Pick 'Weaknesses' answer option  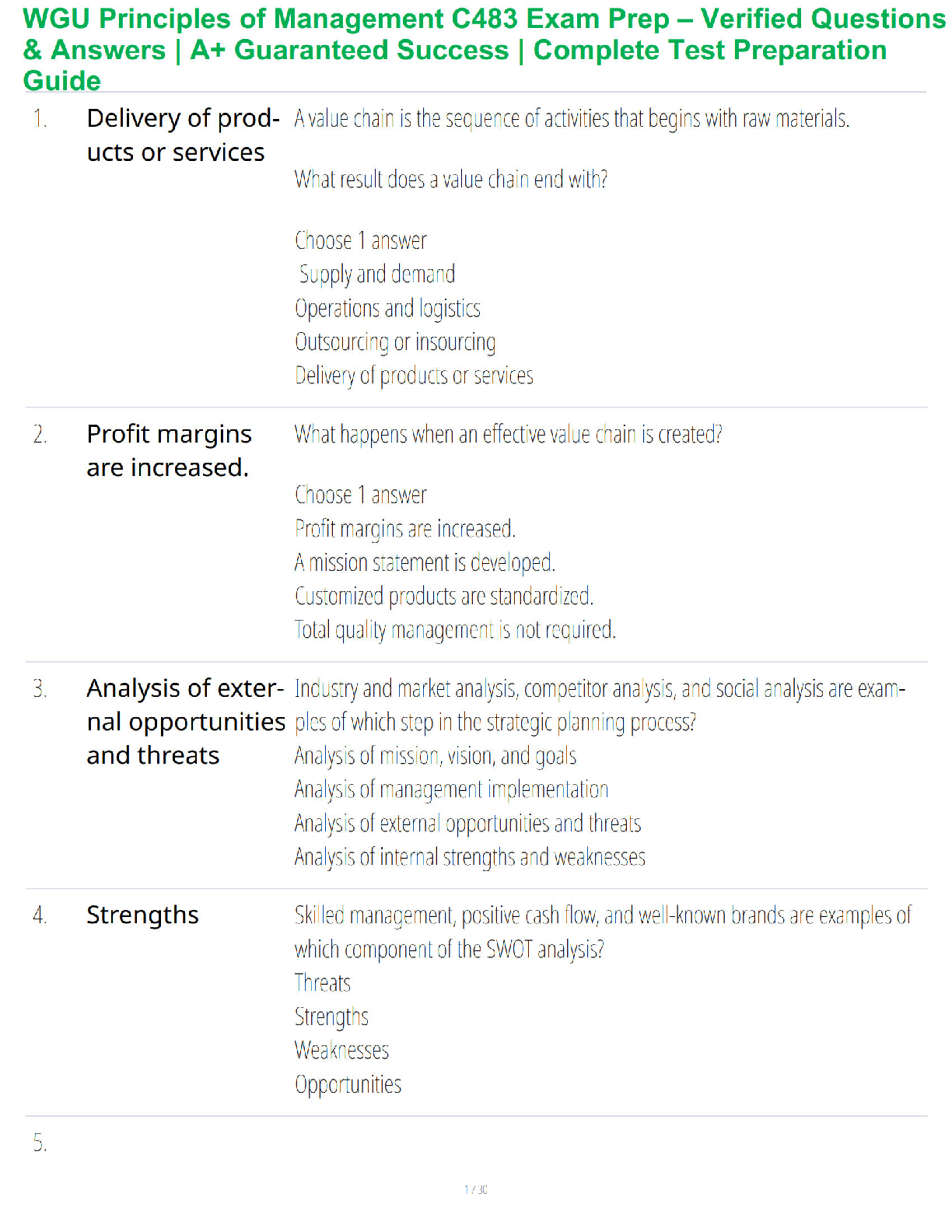click(x=341, y=1051)
